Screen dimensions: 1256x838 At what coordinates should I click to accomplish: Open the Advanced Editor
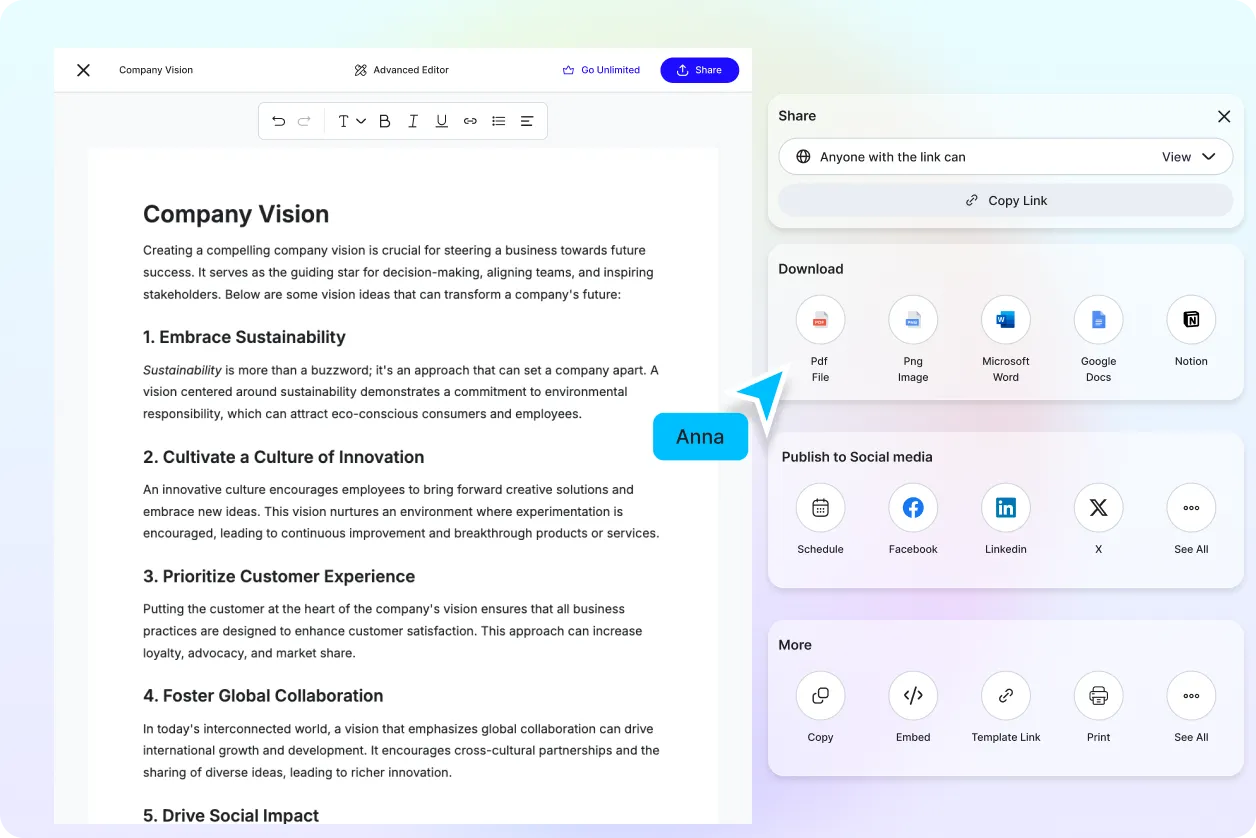(401, 70)
